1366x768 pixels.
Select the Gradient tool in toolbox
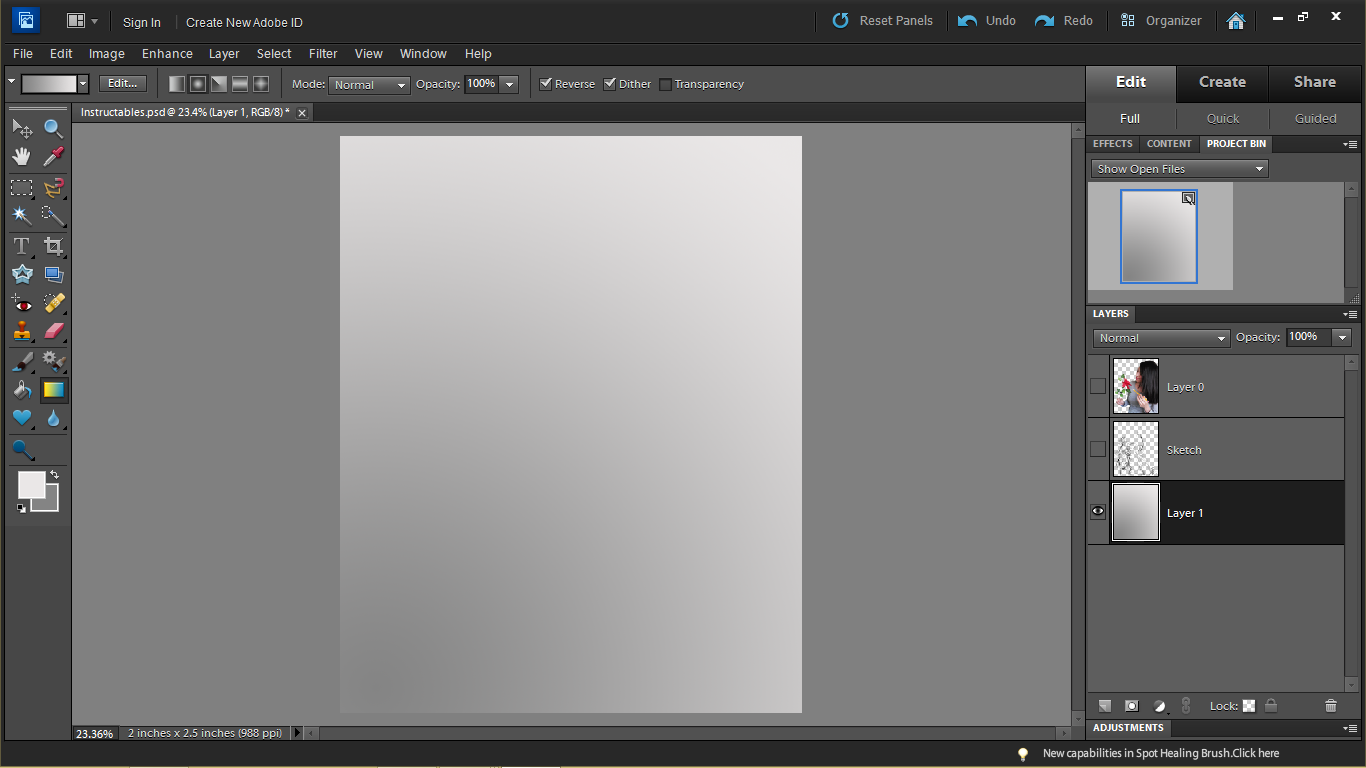[53, 390]
